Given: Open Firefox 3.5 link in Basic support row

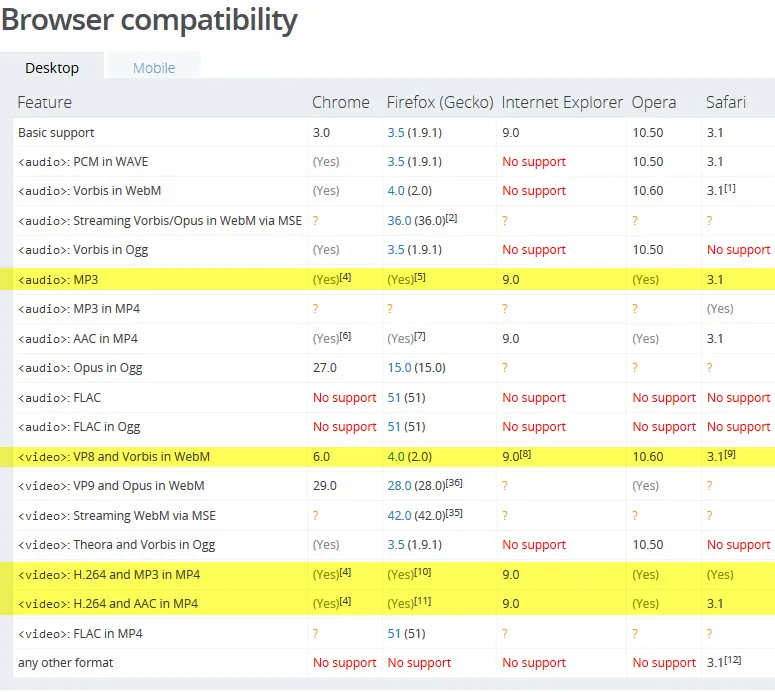Looking at the screenshot, I should [396, 133].
